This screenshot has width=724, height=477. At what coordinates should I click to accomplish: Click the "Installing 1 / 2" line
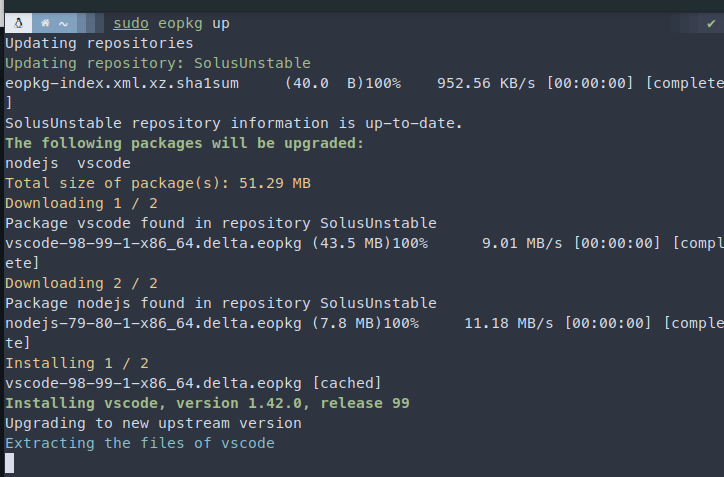[x=77, y=363]
